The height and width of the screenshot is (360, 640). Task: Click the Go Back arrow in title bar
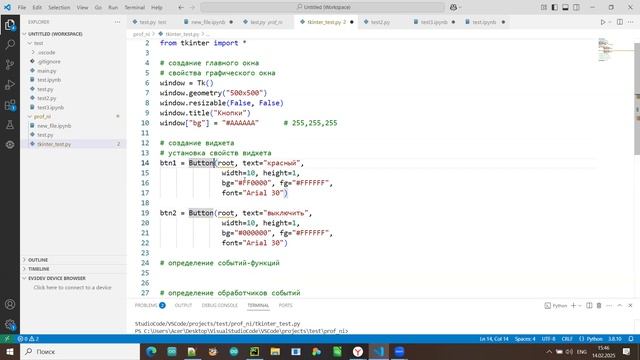tap(181, 7)
